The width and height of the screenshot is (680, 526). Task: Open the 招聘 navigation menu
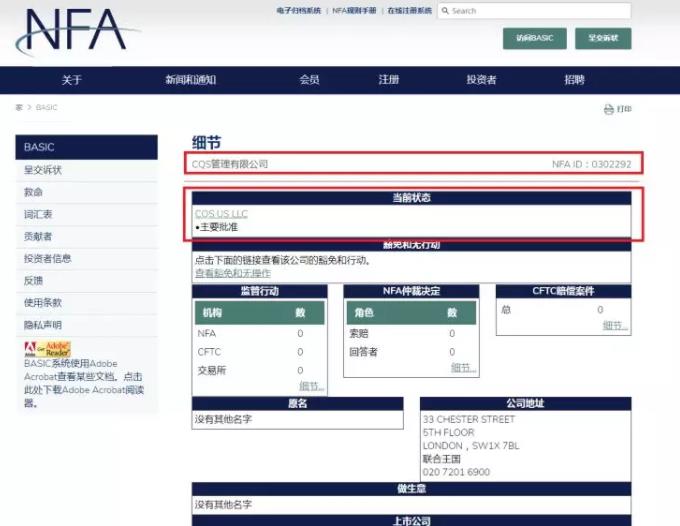click(574, 80)
